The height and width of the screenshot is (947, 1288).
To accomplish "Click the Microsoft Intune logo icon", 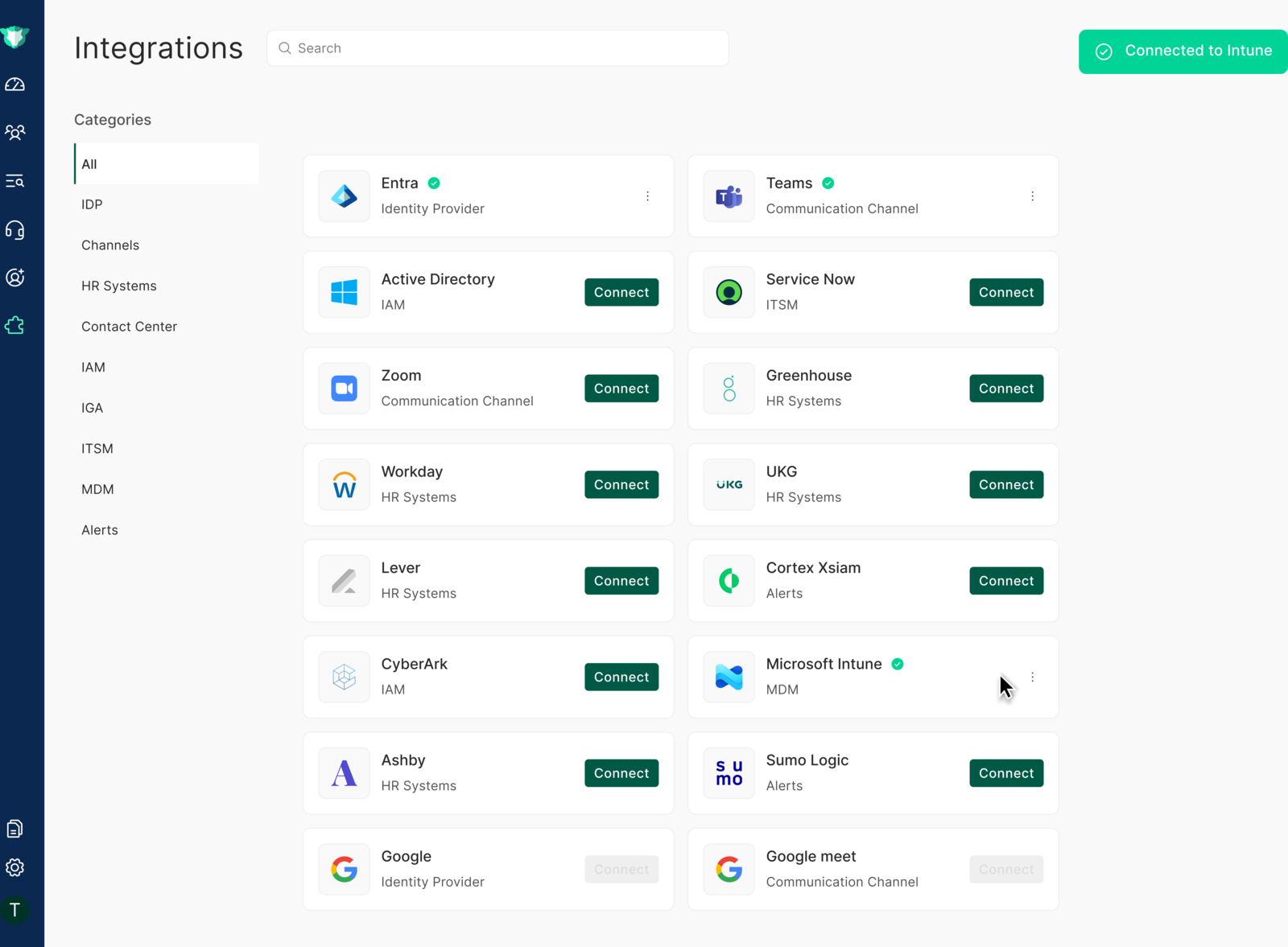I will coord(729,677).
